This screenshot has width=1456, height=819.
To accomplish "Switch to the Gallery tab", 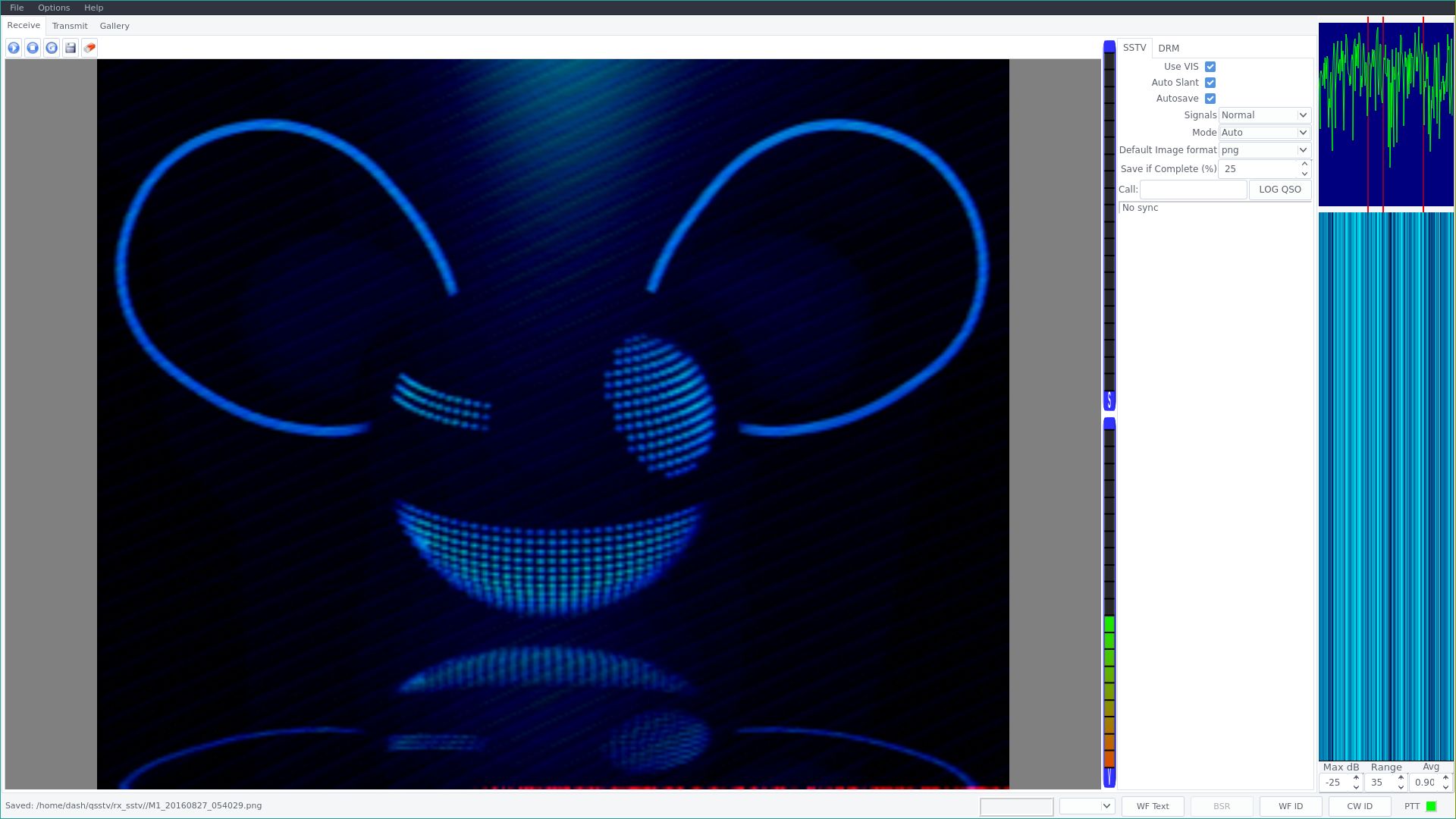I will pyautogui.click(x=115, y=26).
